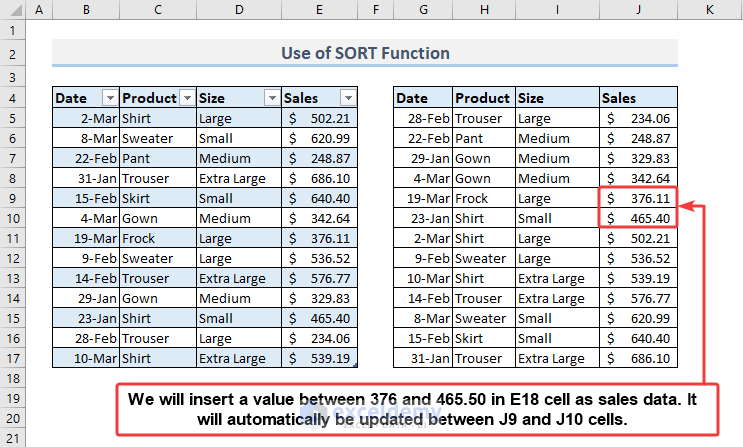Select the row 4 header
The width and height of the screenshot is (743, 447).
click(11, 98)
